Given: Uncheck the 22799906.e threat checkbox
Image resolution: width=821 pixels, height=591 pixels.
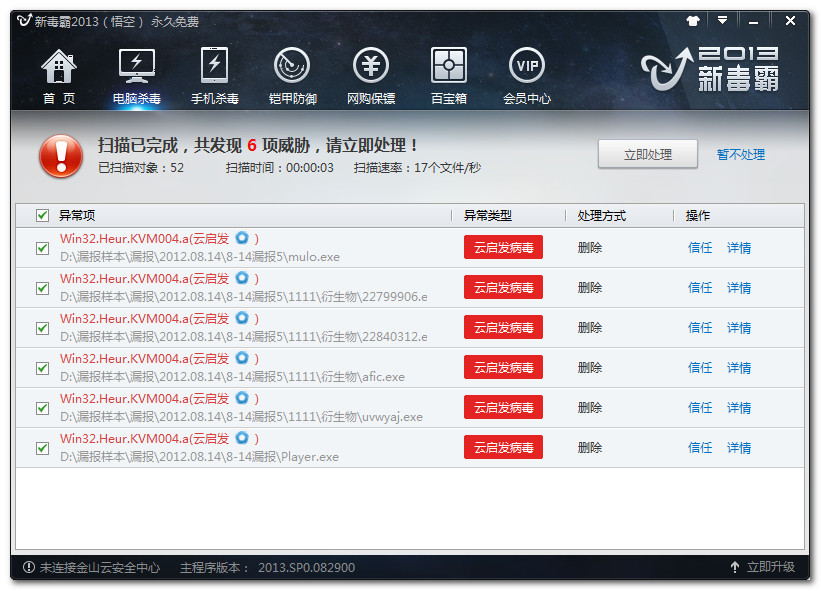Looking at the screenshot, I should point(42,288).
